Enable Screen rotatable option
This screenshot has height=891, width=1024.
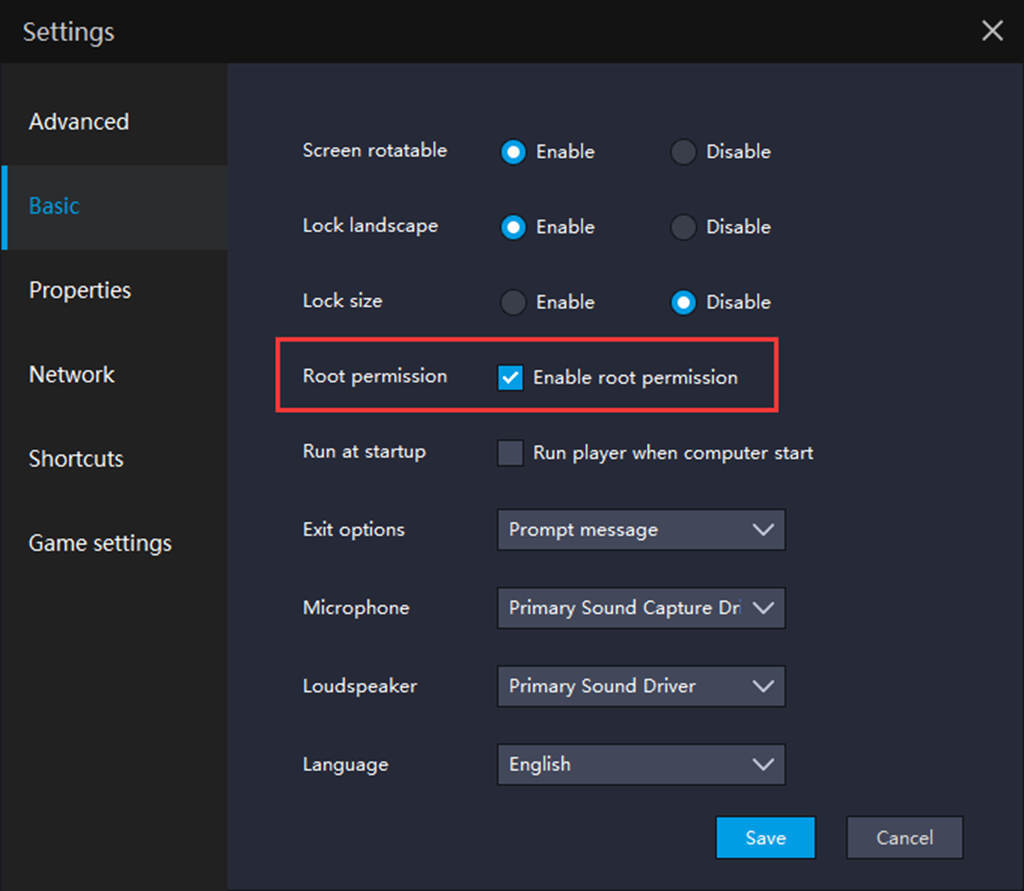pyautogui.click(x=513, y=152)
